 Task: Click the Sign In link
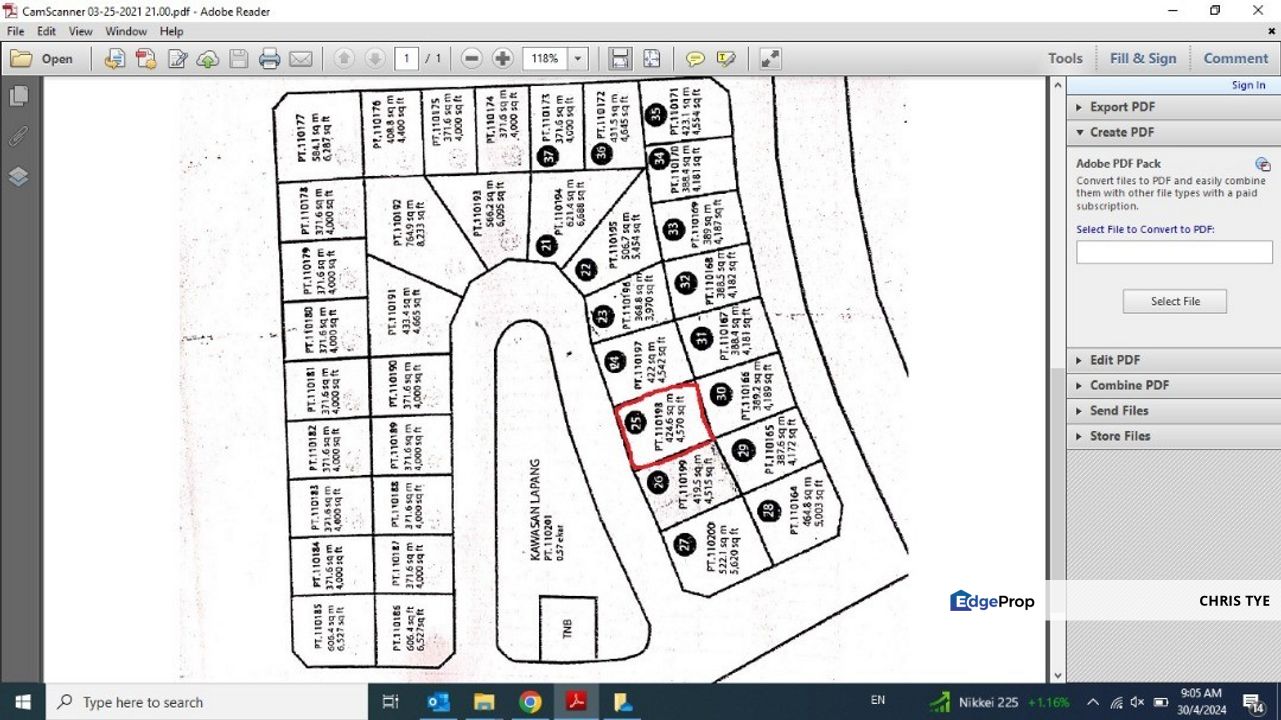(x=1247, y=85)
